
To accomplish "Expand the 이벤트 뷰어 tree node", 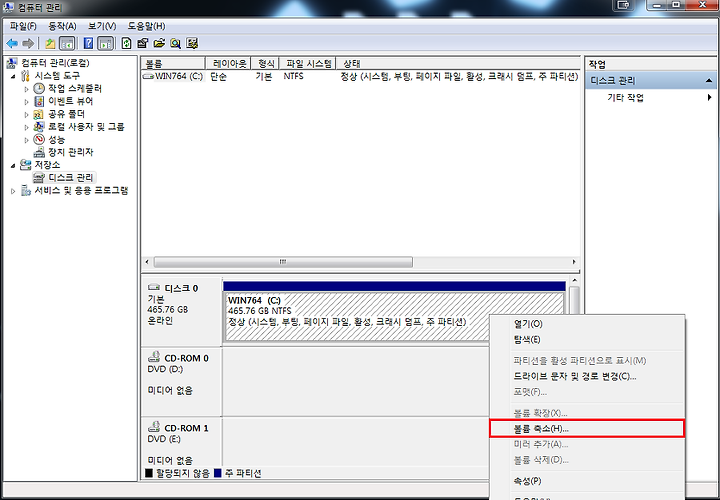I will [26, 101].
